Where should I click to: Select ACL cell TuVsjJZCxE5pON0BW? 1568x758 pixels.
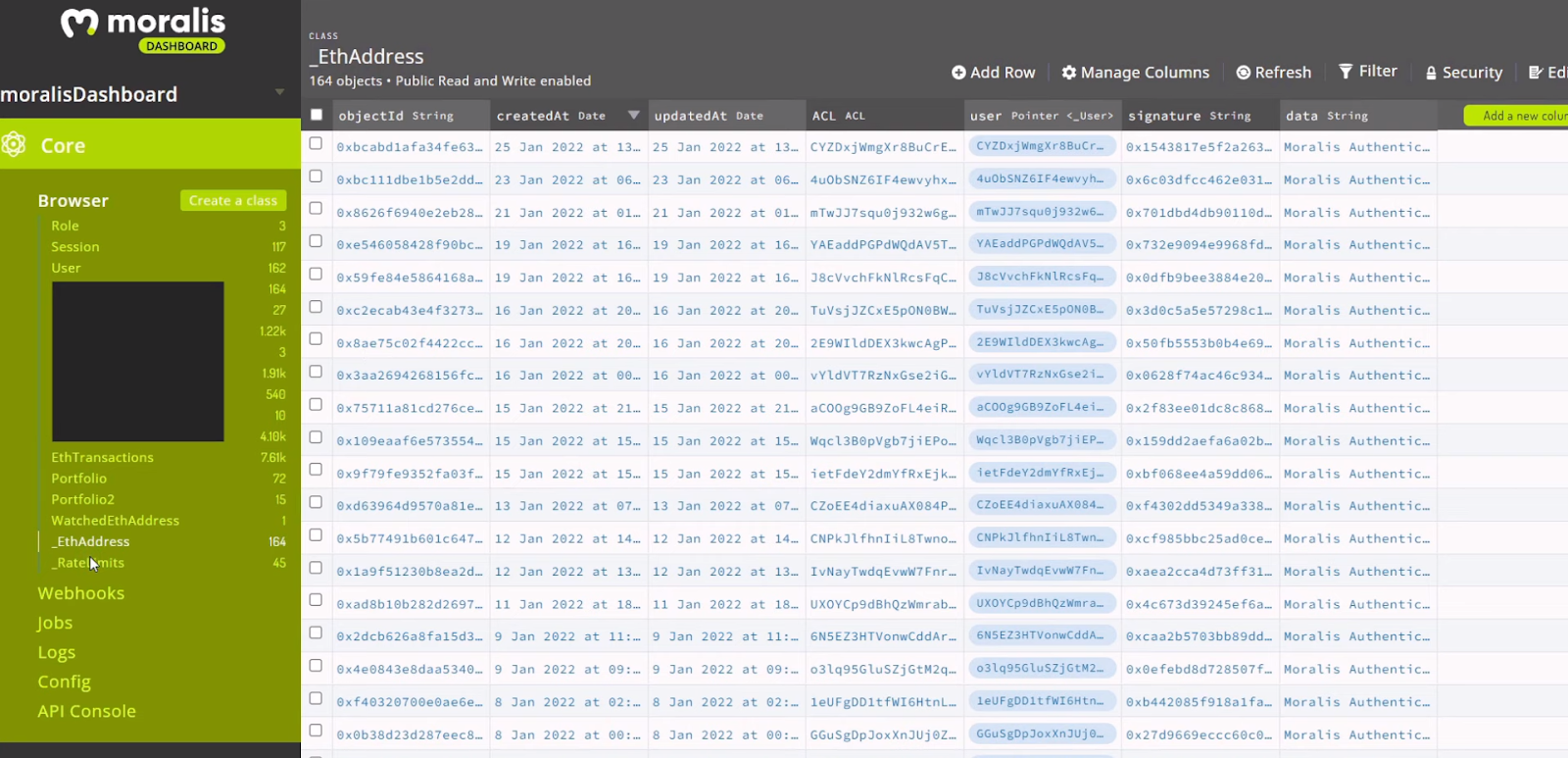point(885,310)
